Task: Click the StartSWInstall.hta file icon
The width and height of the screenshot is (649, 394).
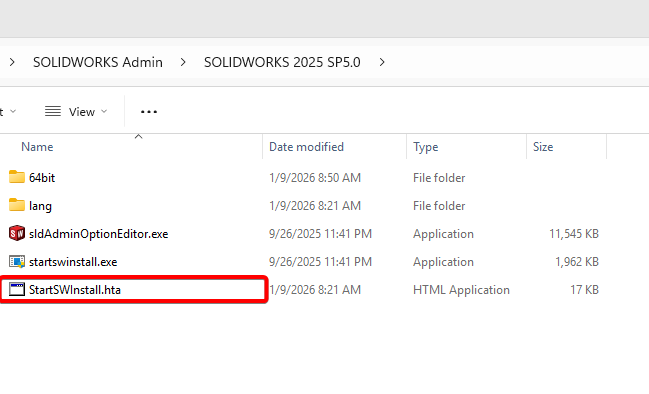Action: [x=17, y=289]
